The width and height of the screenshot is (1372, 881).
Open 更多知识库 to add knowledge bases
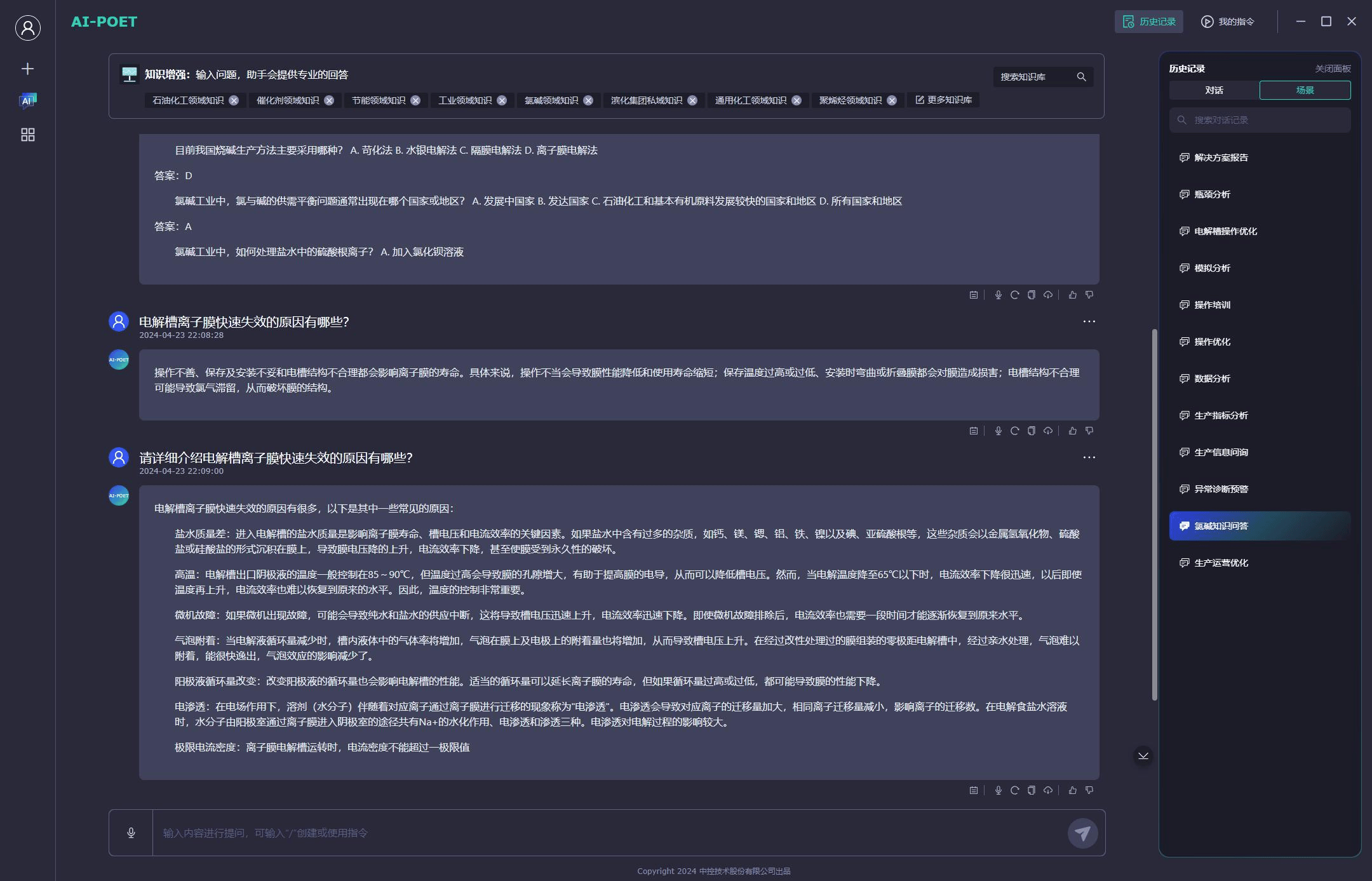coord(944,100)
